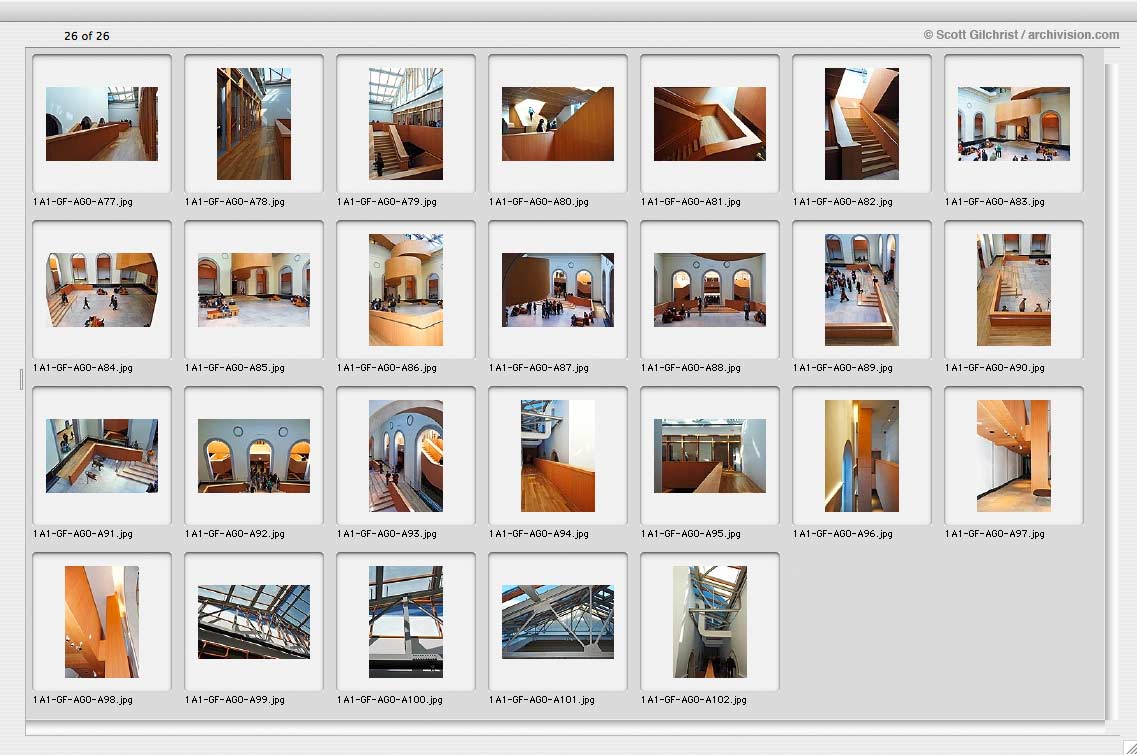Click filename text 1A1-GF-AGO-A83.jpg
The image size is (1137, 755).
995,202
